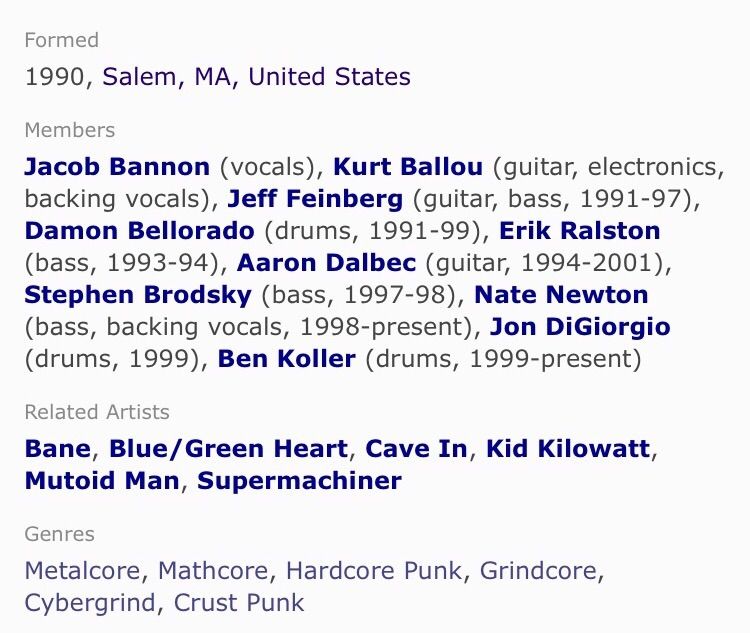This screenshot has width=750, height=633.
Task: Open the Jacob Bannon member link
Action: pos(117,167)
